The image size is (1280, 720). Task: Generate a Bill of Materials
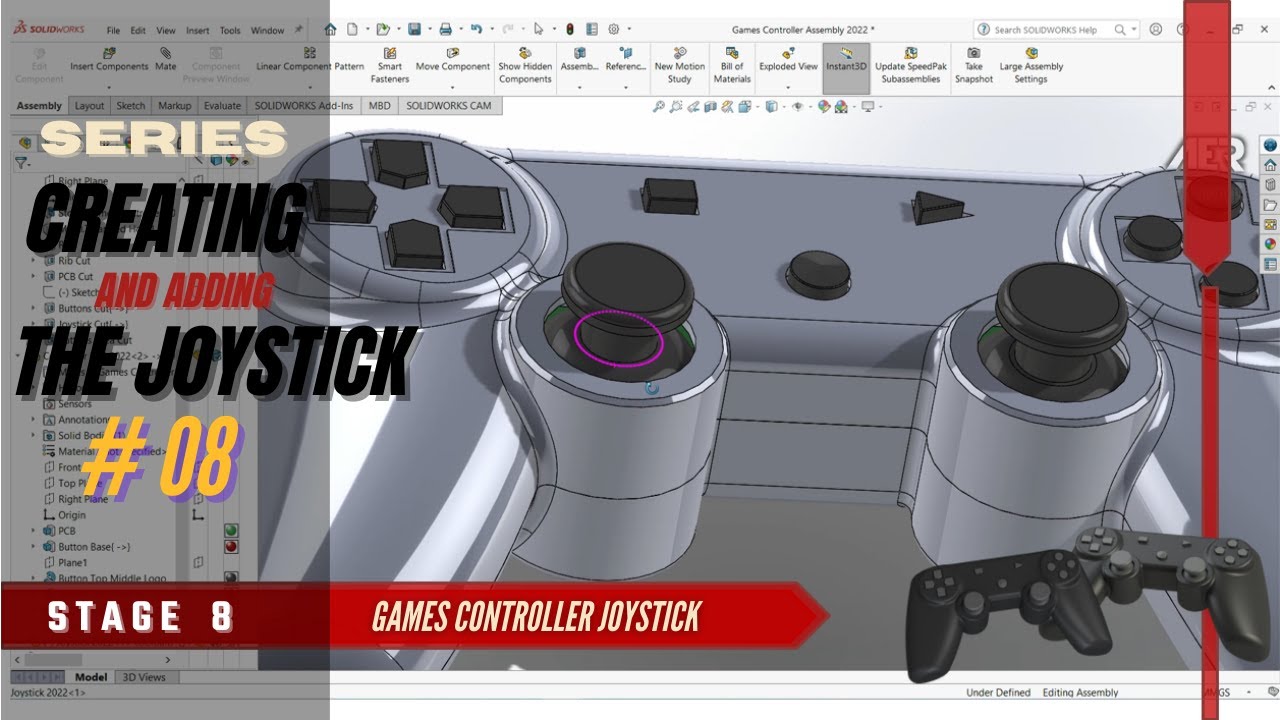click(x=732, y=65)
